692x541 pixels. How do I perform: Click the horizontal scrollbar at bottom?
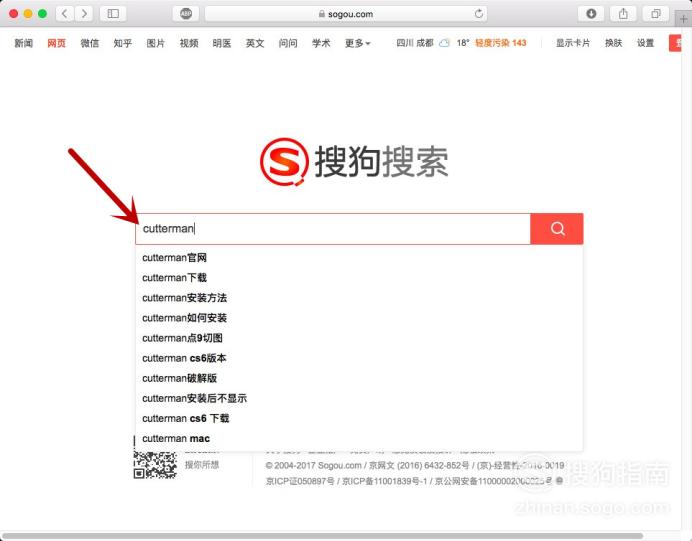click(322, 536)
